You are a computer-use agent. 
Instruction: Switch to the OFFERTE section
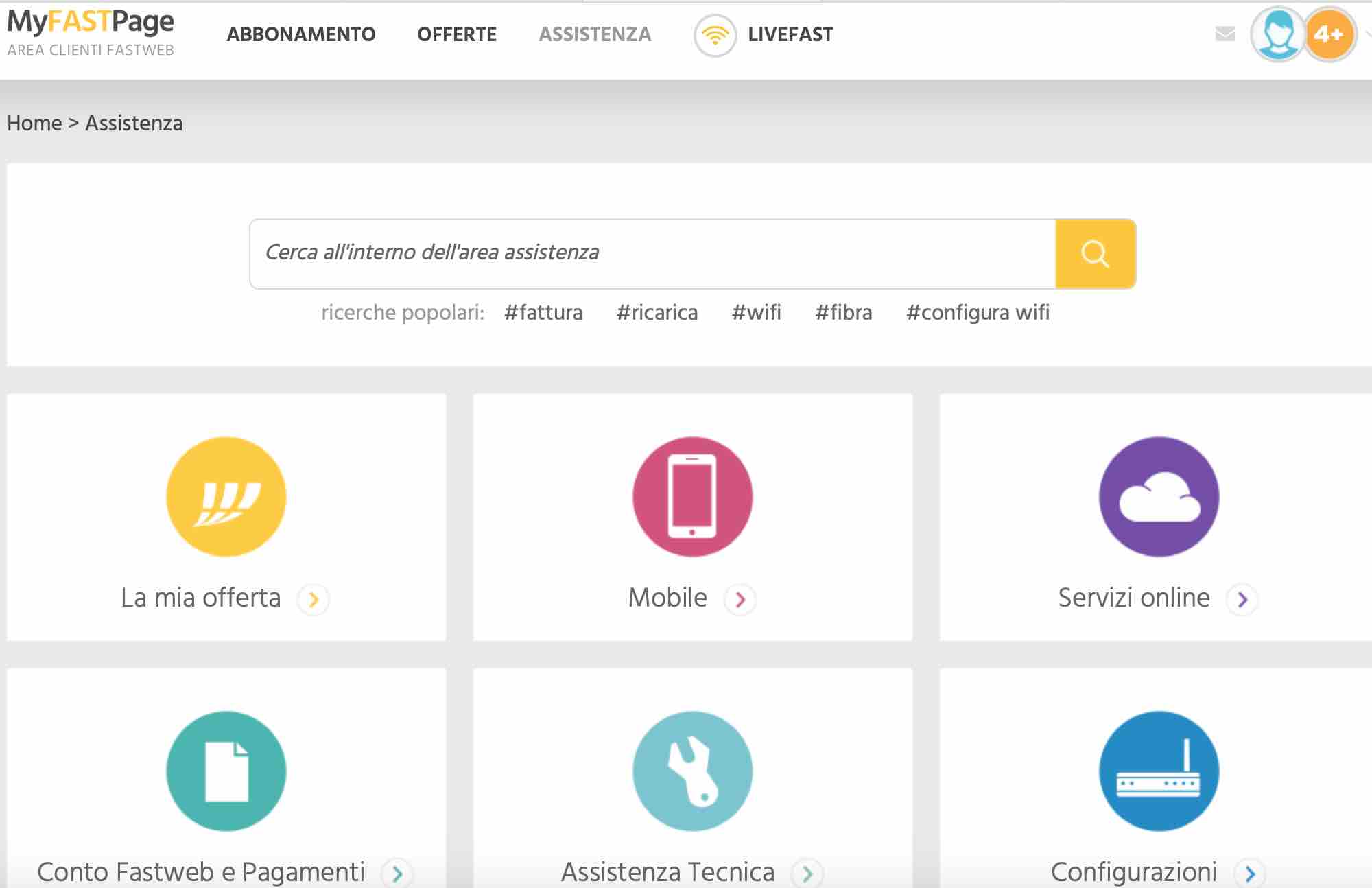pyautogui.click(x=458, y=34)
